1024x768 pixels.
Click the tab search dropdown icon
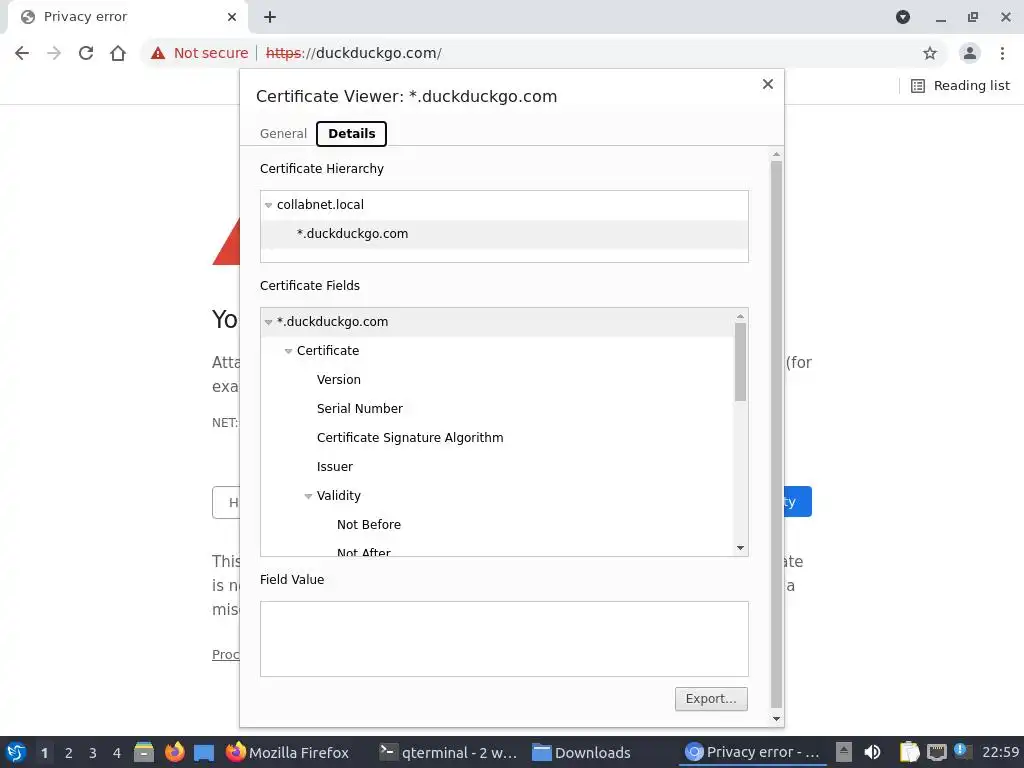pos(903,17)
